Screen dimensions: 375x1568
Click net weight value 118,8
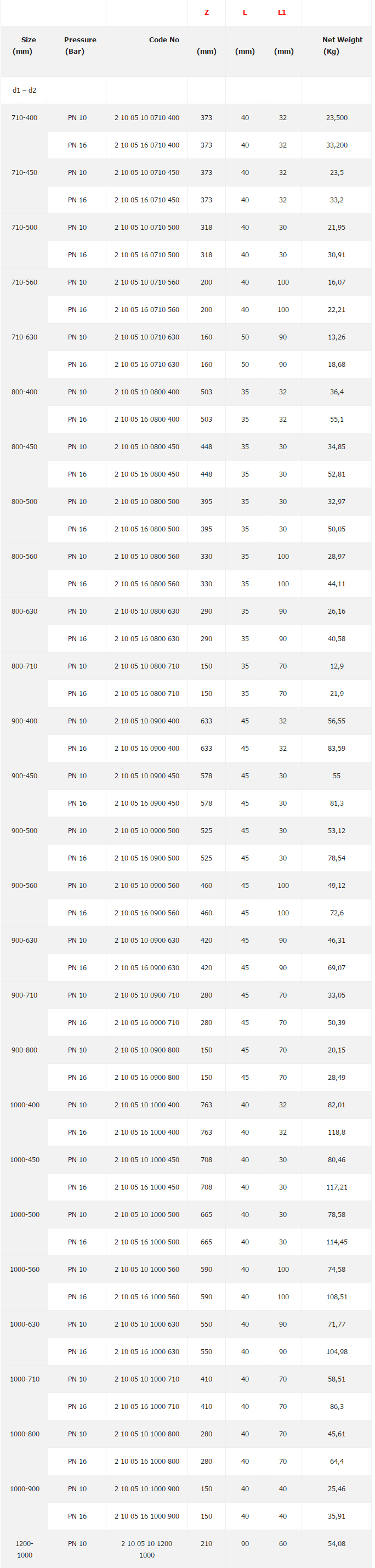coord(337,1131)
